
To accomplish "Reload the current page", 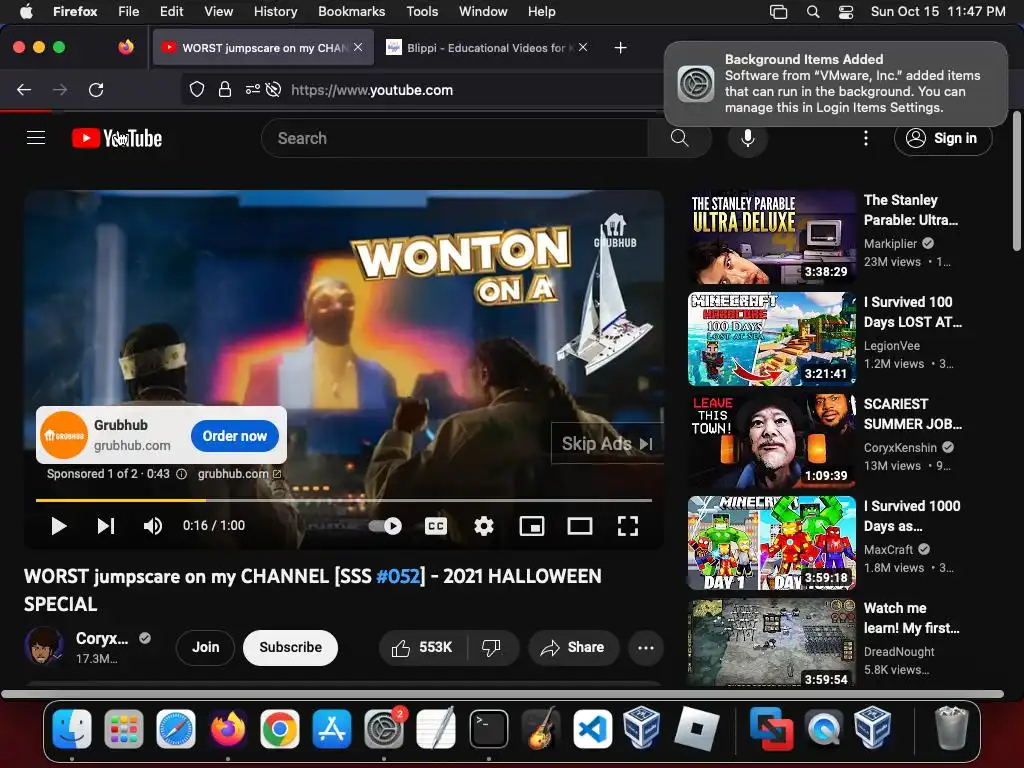I will pos(96,89).
